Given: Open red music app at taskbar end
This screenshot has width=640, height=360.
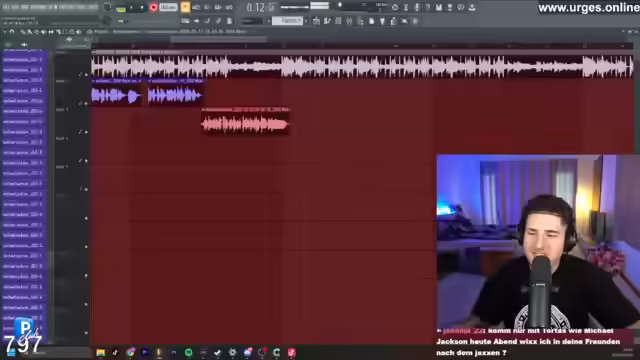Looking at the screenshot, I should 291,352.
